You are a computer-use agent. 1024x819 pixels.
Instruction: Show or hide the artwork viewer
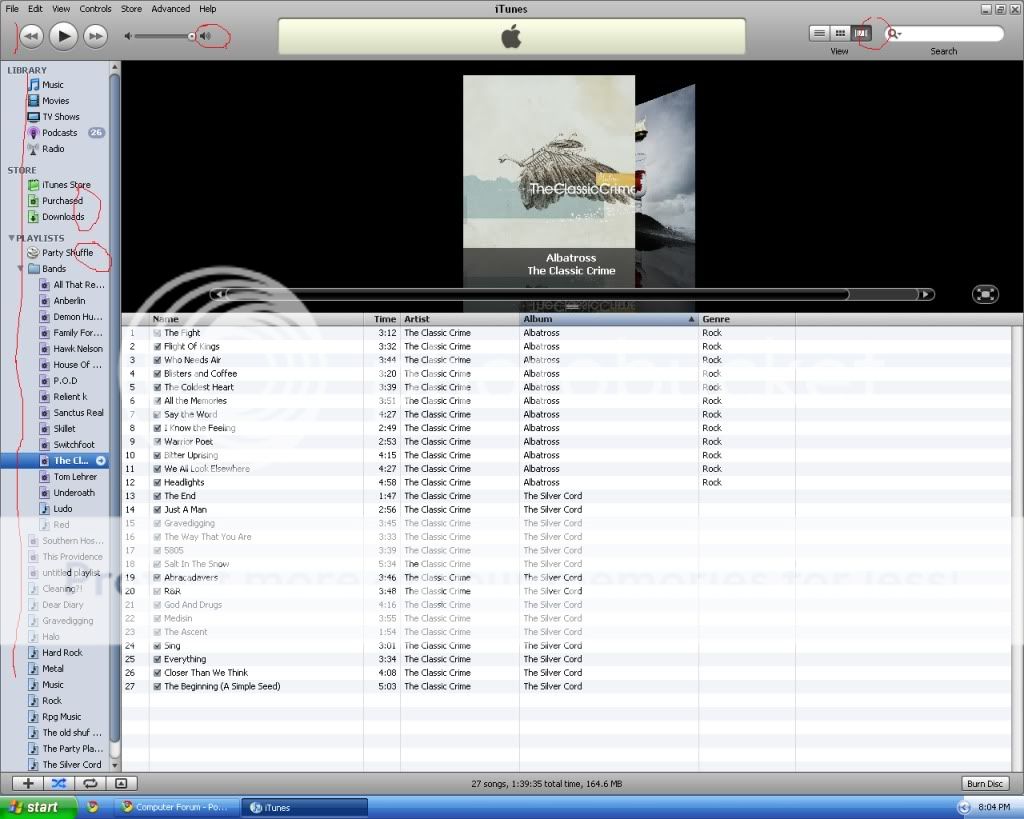coord(121,784)
